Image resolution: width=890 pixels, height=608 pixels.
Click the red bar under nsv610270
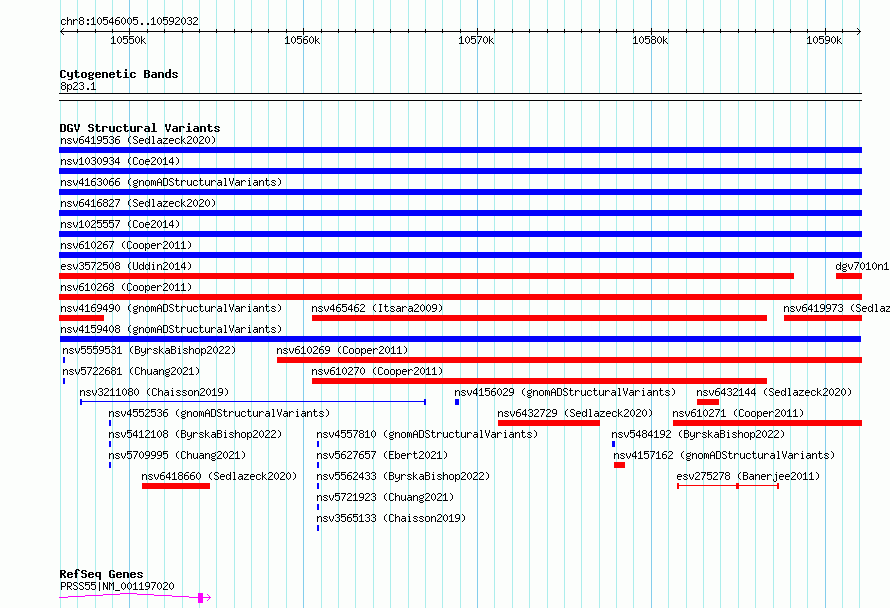539,381
